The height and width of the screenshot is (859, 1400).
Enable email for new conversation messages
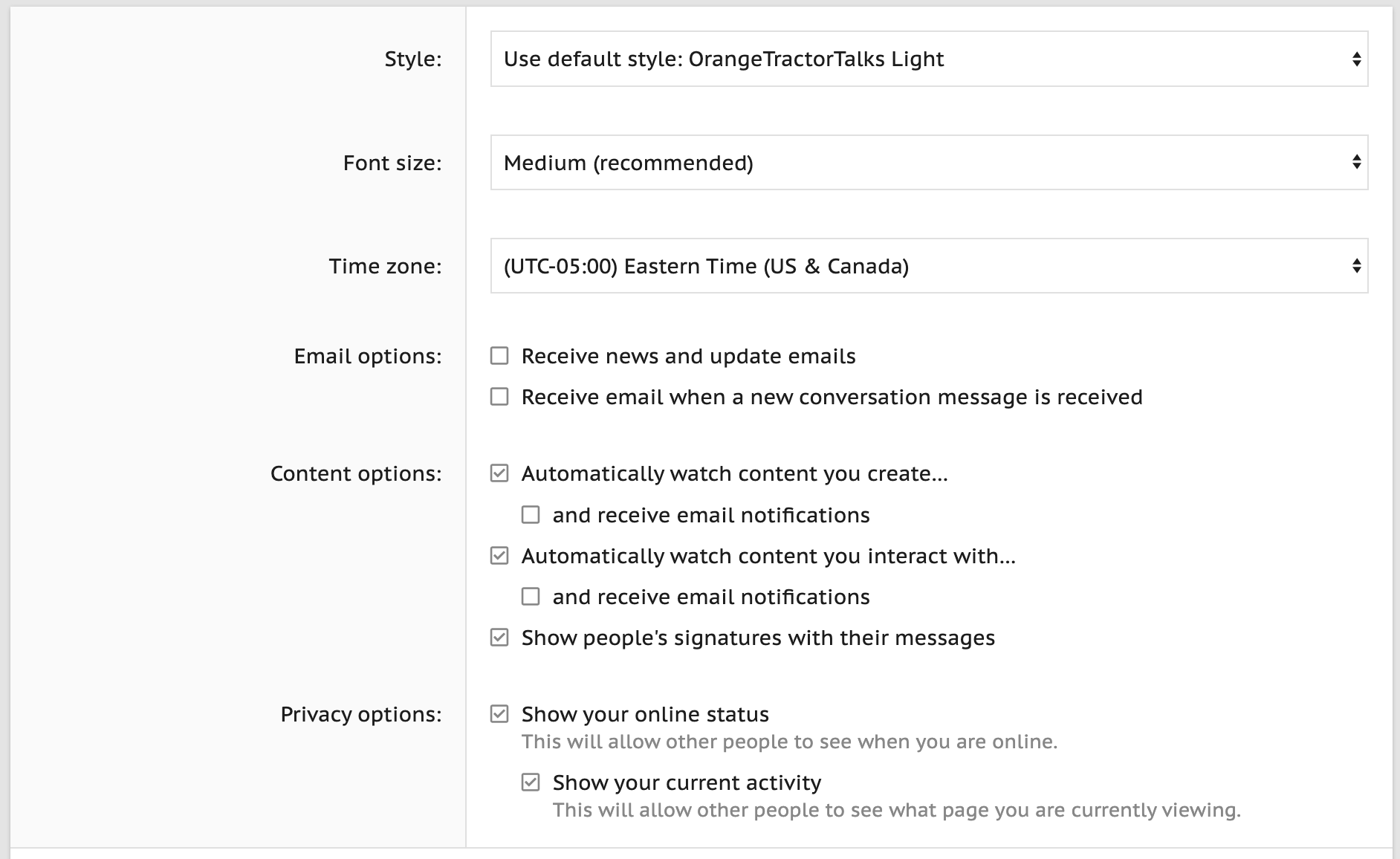tap(499, 397)
